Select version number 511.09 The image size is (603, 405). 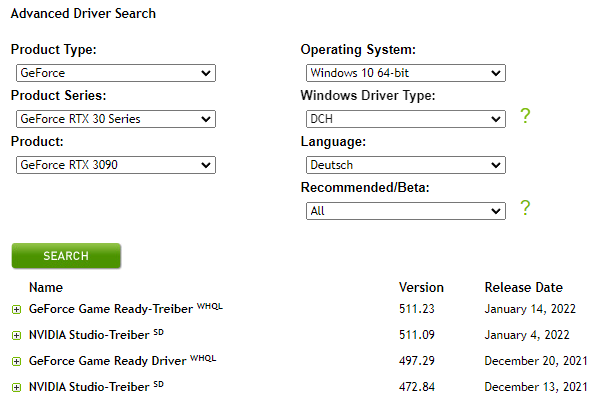pos(416,335)
